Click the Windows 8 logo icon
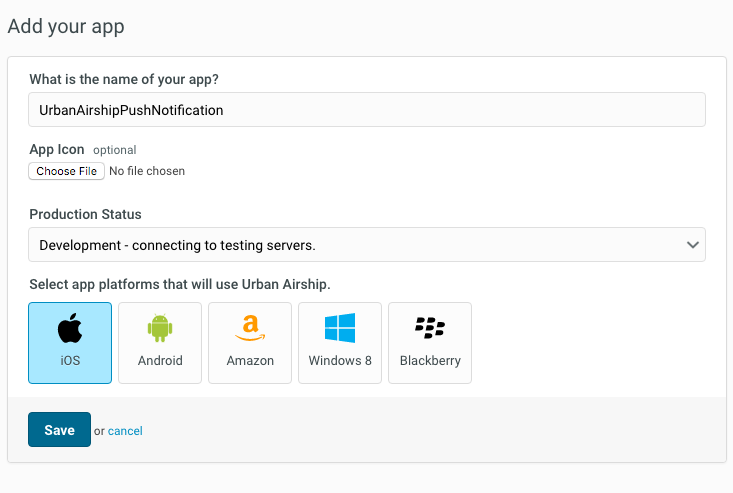 pos(340,328)
